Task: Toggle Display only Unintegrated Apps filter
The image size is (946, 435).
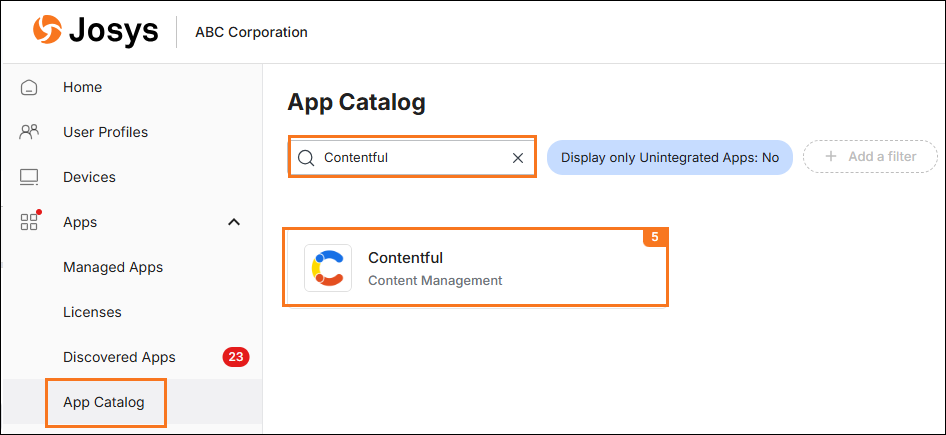Action: click(x=669, y=157)
